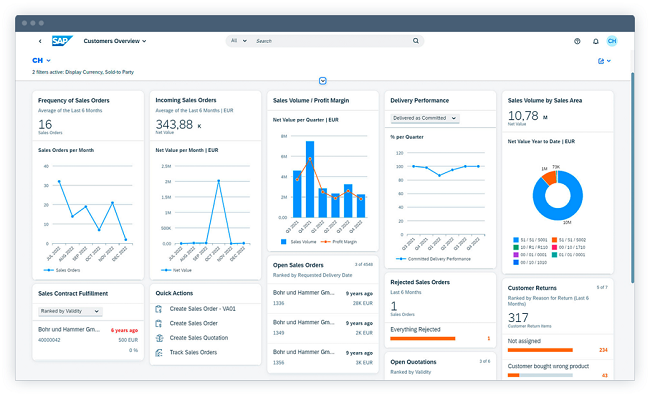This screenshot has height=395, width=650.
Task: Open Delivery Performance card header
Action: coord(440,101)
